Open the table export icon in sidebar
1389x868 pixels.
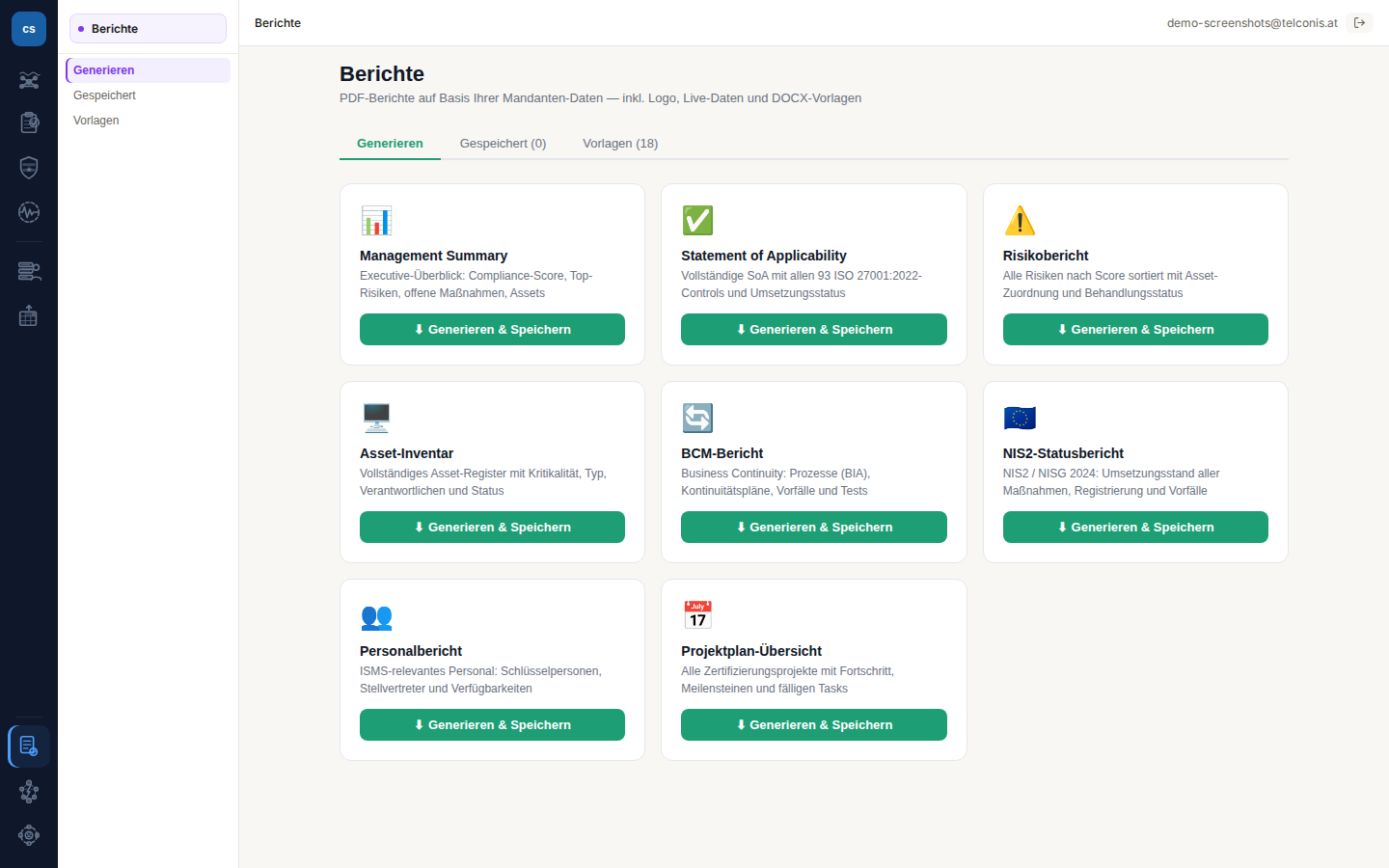[x=29, y=315]
